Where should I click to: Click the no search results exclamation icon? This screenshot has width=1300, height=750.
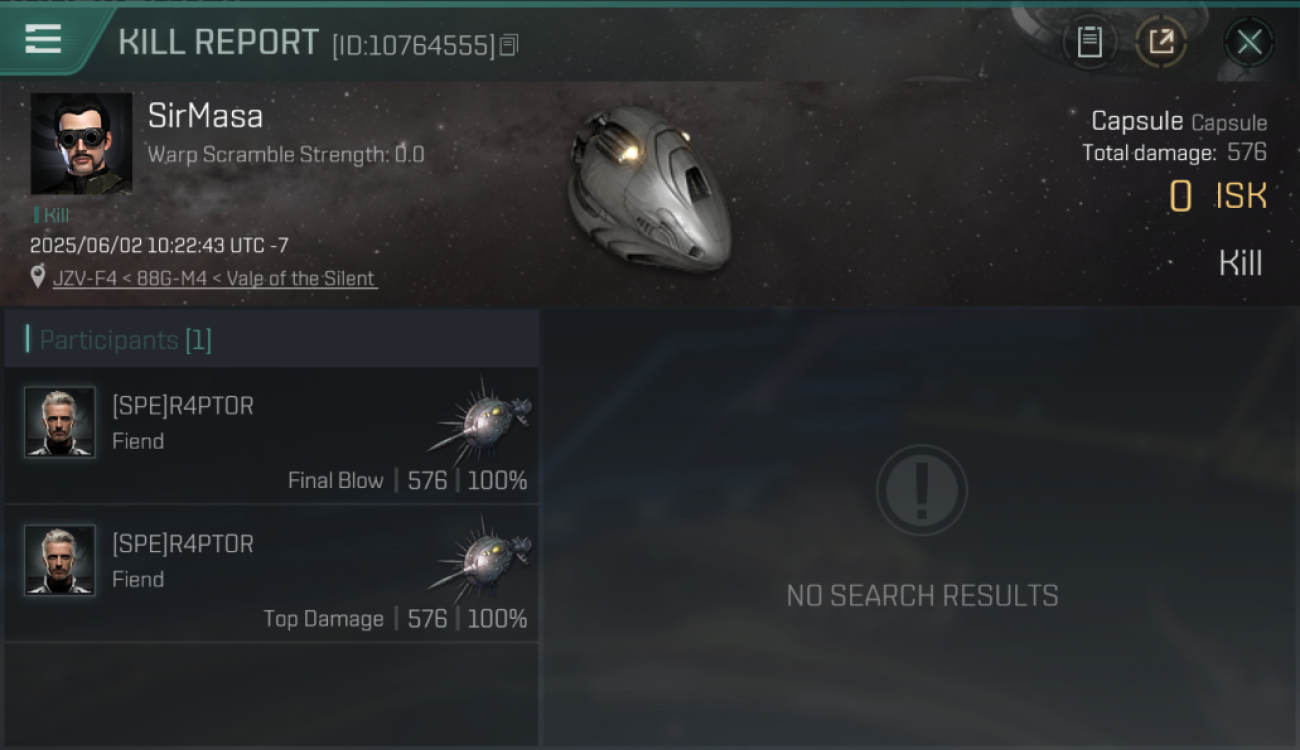(x=922, y=490)
